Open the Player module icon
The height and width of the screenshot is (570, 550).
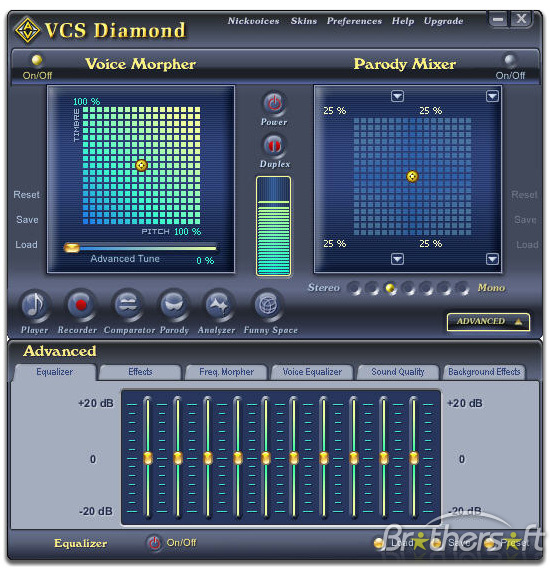click(34, 305)
